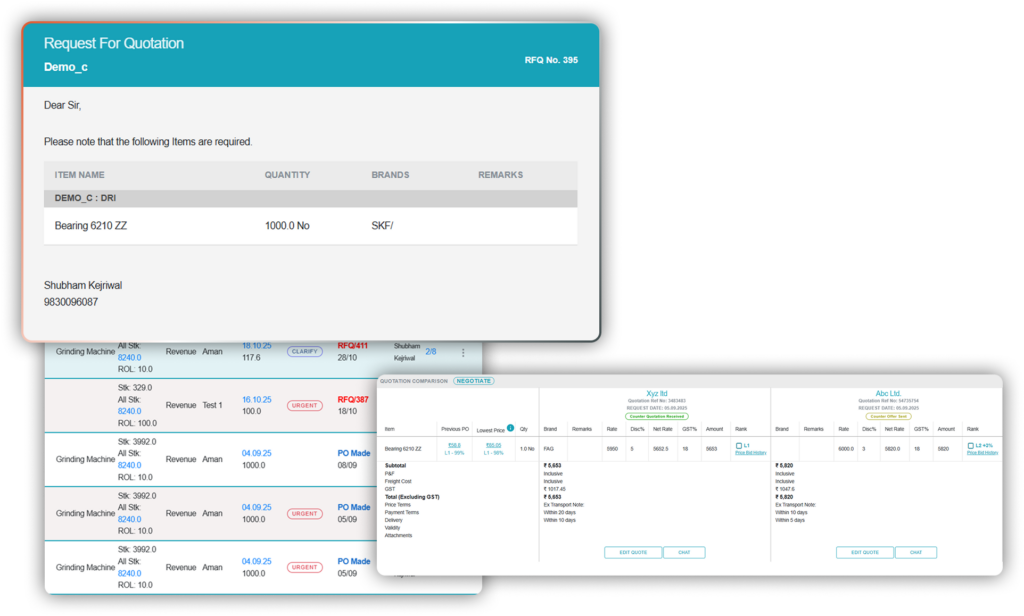
Task: Click the Previous PO price ₹58.8 link
Action: [454, 445]
